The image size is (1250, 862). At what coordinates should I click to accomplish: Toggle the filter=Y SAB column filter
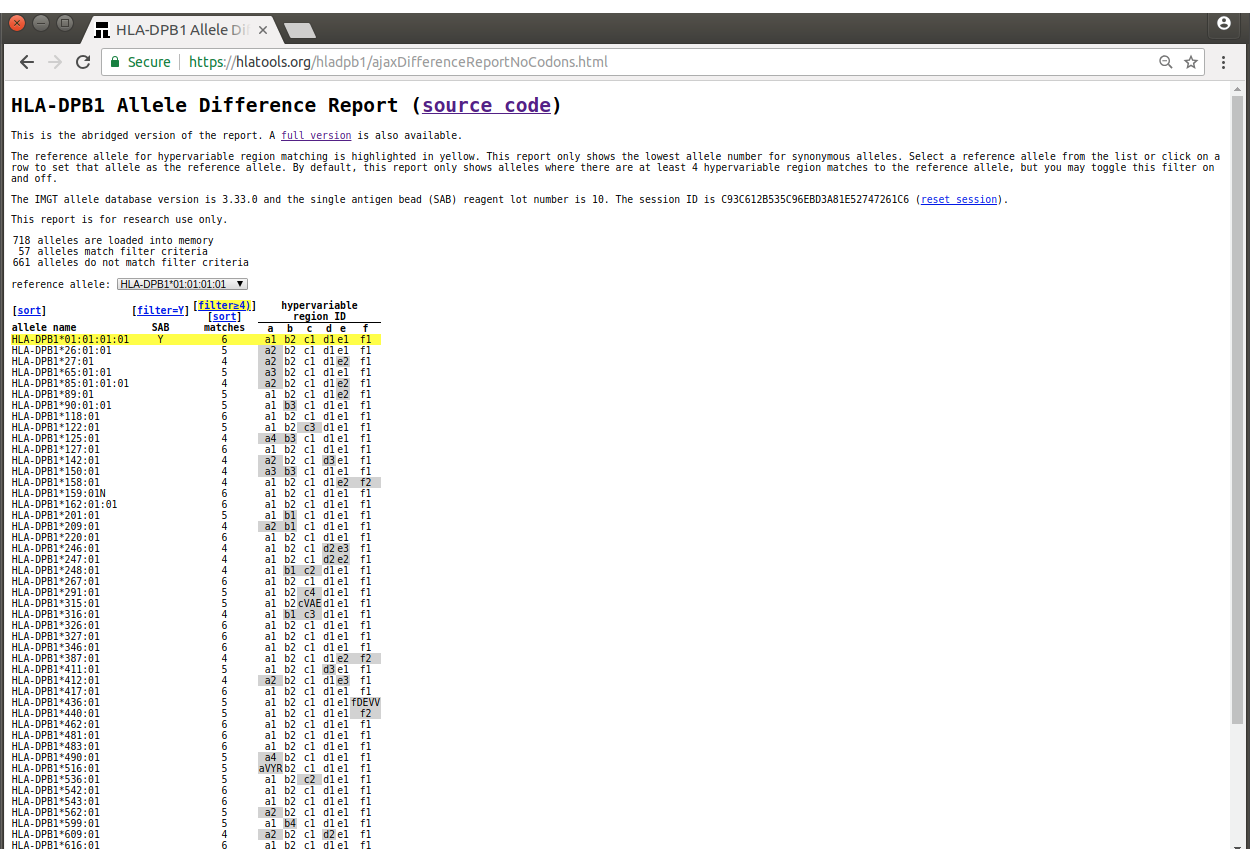point(160,310)
